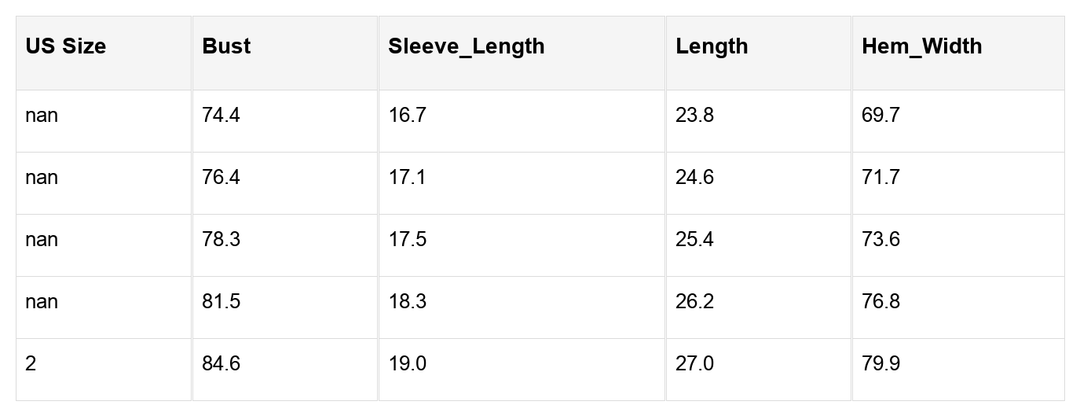Select the Length value 23.8
Image resolution: width=1080 pixels, height=416 pixels.
click(694, 116)
